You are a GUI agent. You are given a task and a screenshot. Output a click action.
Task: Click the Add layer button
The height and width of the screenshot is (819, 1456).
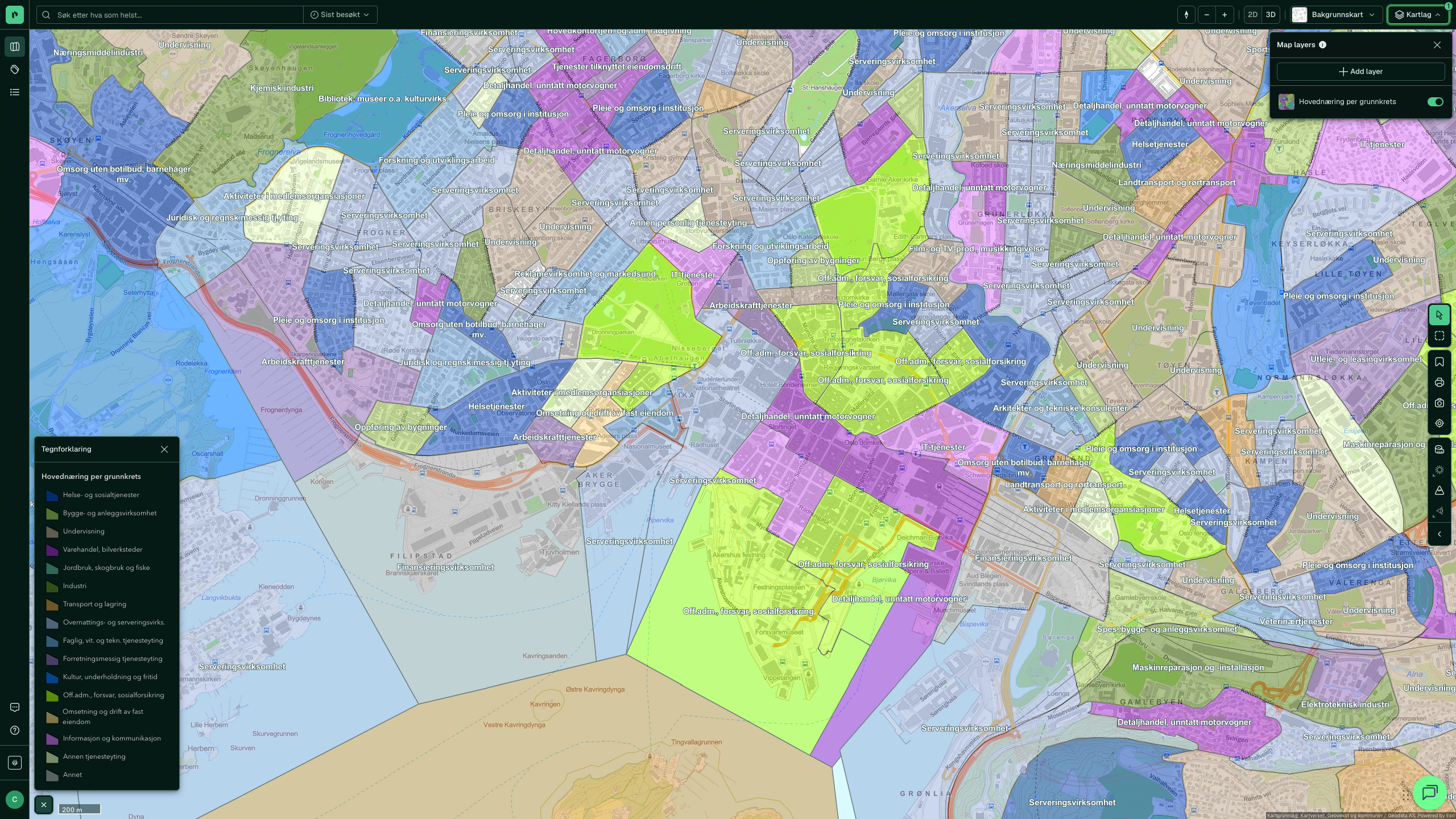[x=1360, y=72]
